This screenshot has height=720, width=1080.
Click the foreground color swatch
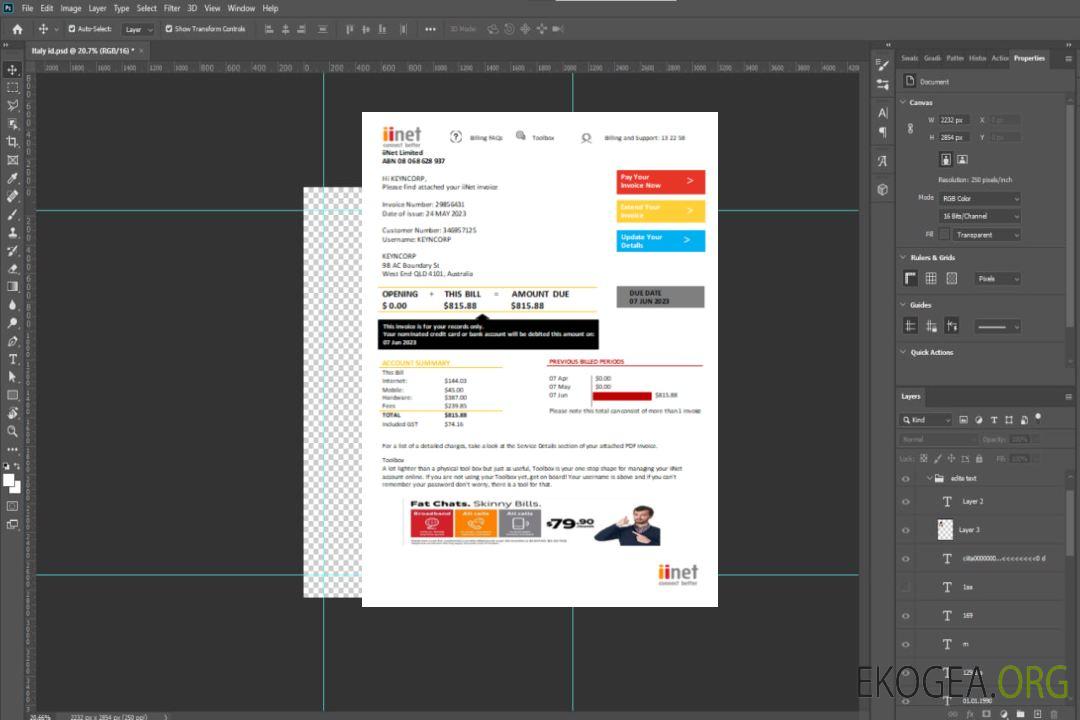click(x=10, y=481)
